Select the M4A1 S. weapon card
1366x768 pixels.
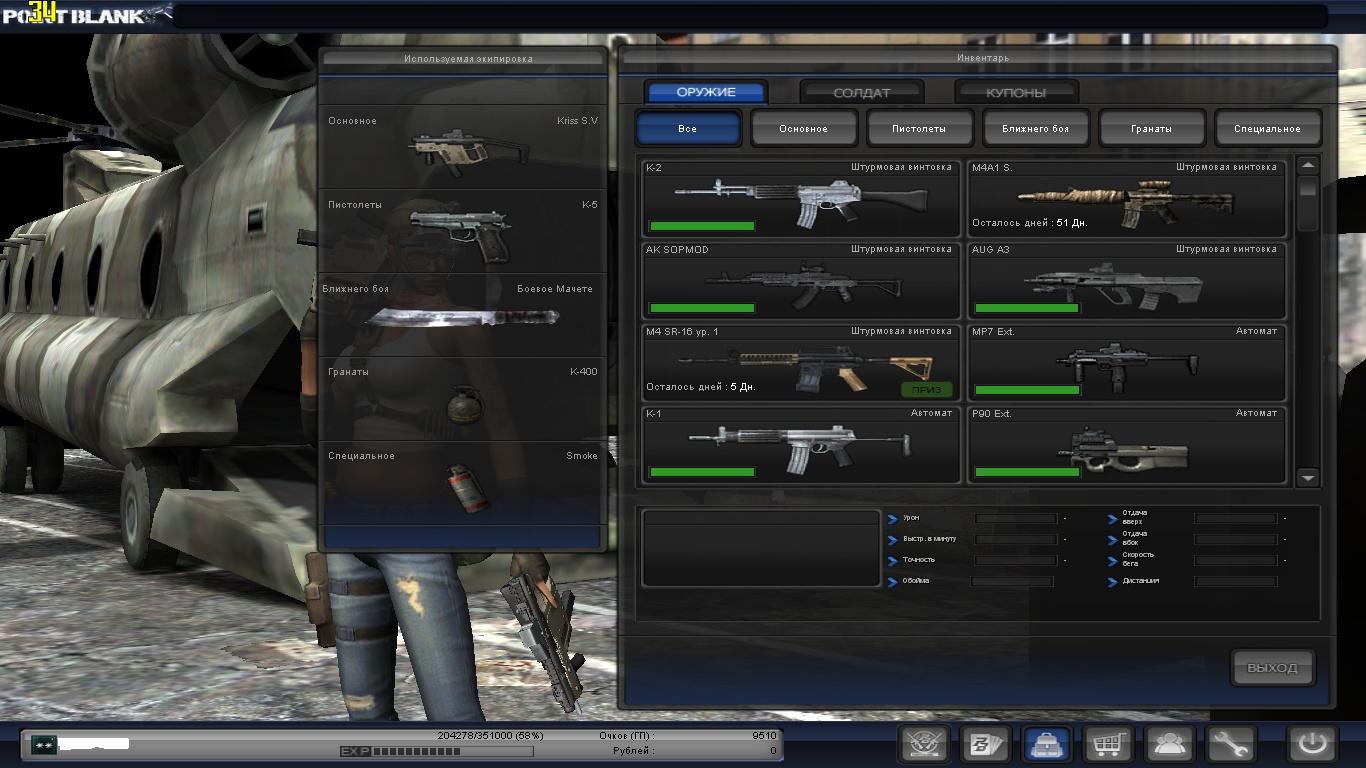click(1126, 197)
